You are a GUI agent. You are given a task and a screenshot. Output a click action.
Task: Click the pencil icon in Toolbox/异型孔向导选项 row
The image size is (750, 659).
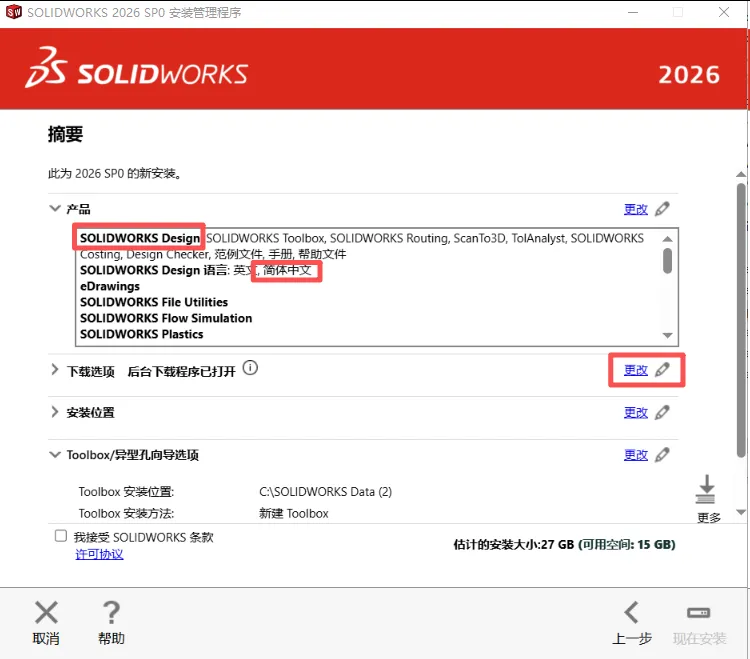pyautogui.click(x=662, y=454)
